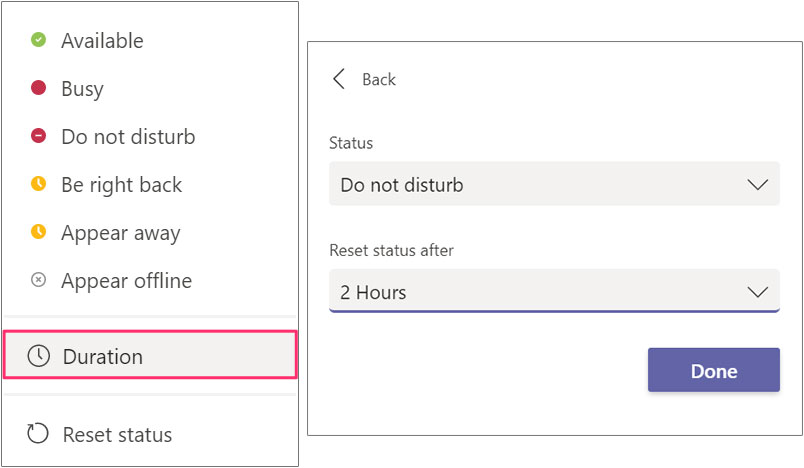Click the chevron on the Status combo box
The height and width of the screenshot is (468, 804).
[757, 184]
